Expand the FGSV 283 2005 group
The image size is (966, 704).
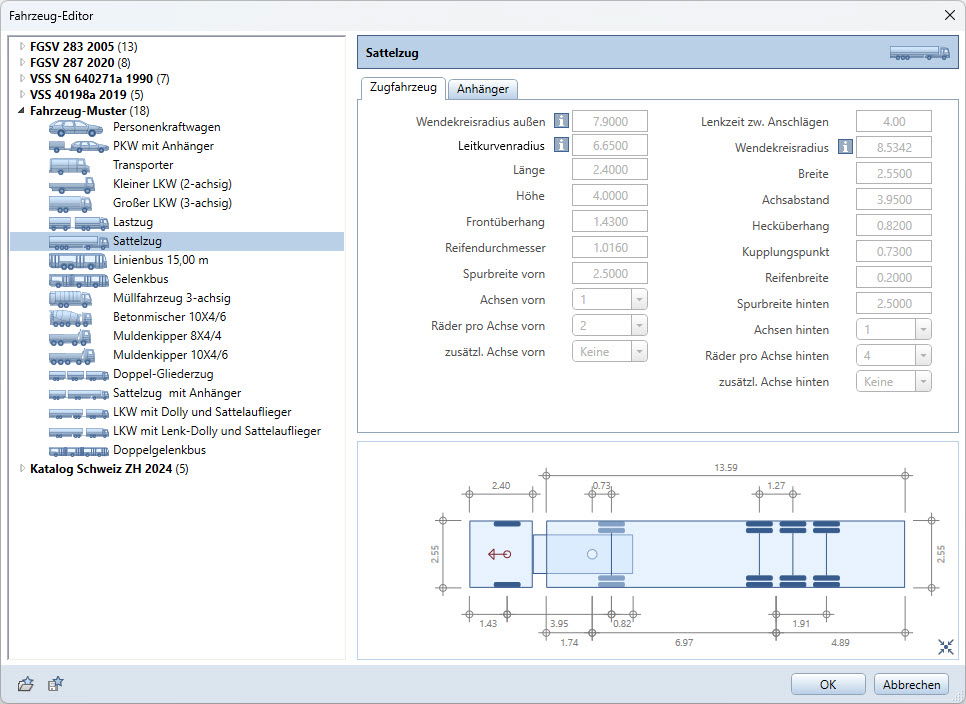click(x=22, y=46)
